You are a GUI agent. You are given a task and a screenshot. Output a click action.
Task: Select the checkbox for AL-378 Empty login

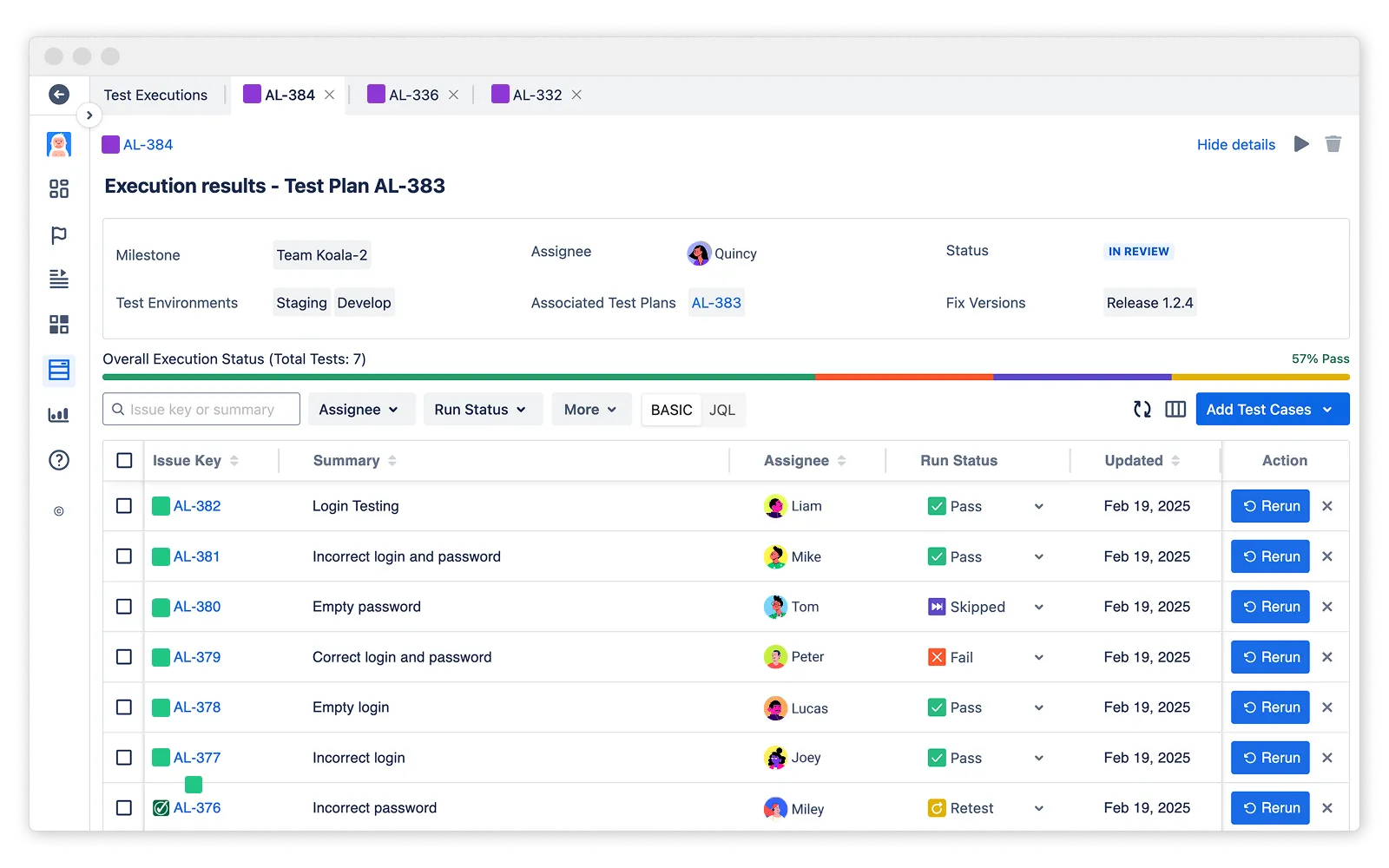click(124, 707)
